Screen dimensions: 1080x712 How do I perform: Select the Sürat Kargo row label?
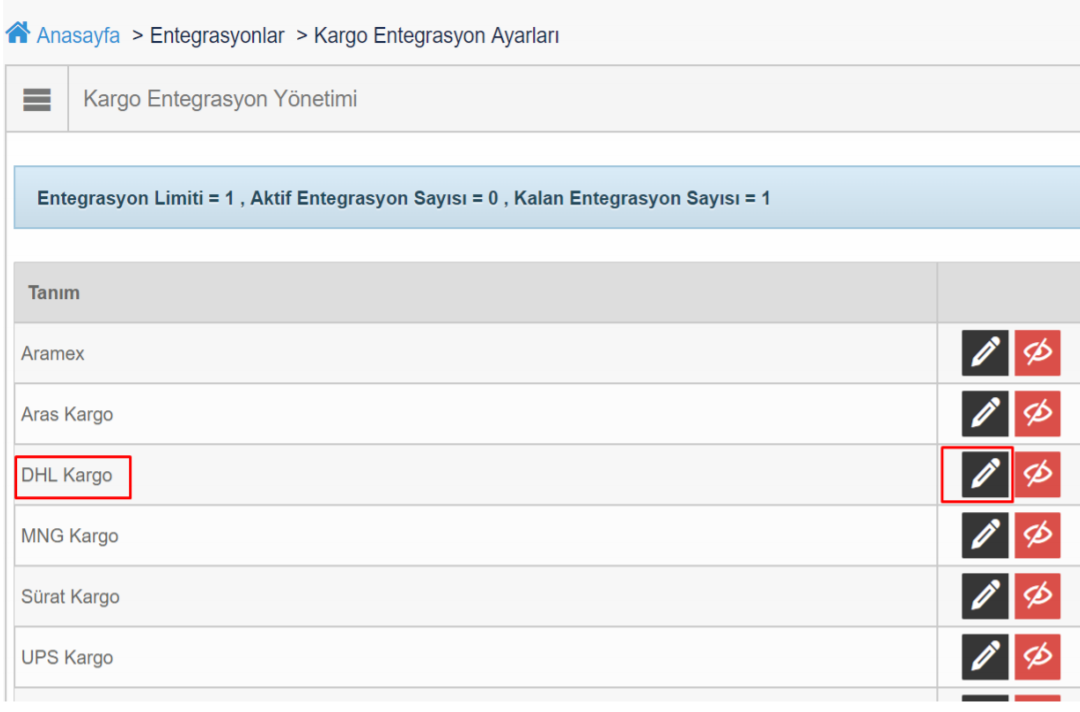point(70,596)
